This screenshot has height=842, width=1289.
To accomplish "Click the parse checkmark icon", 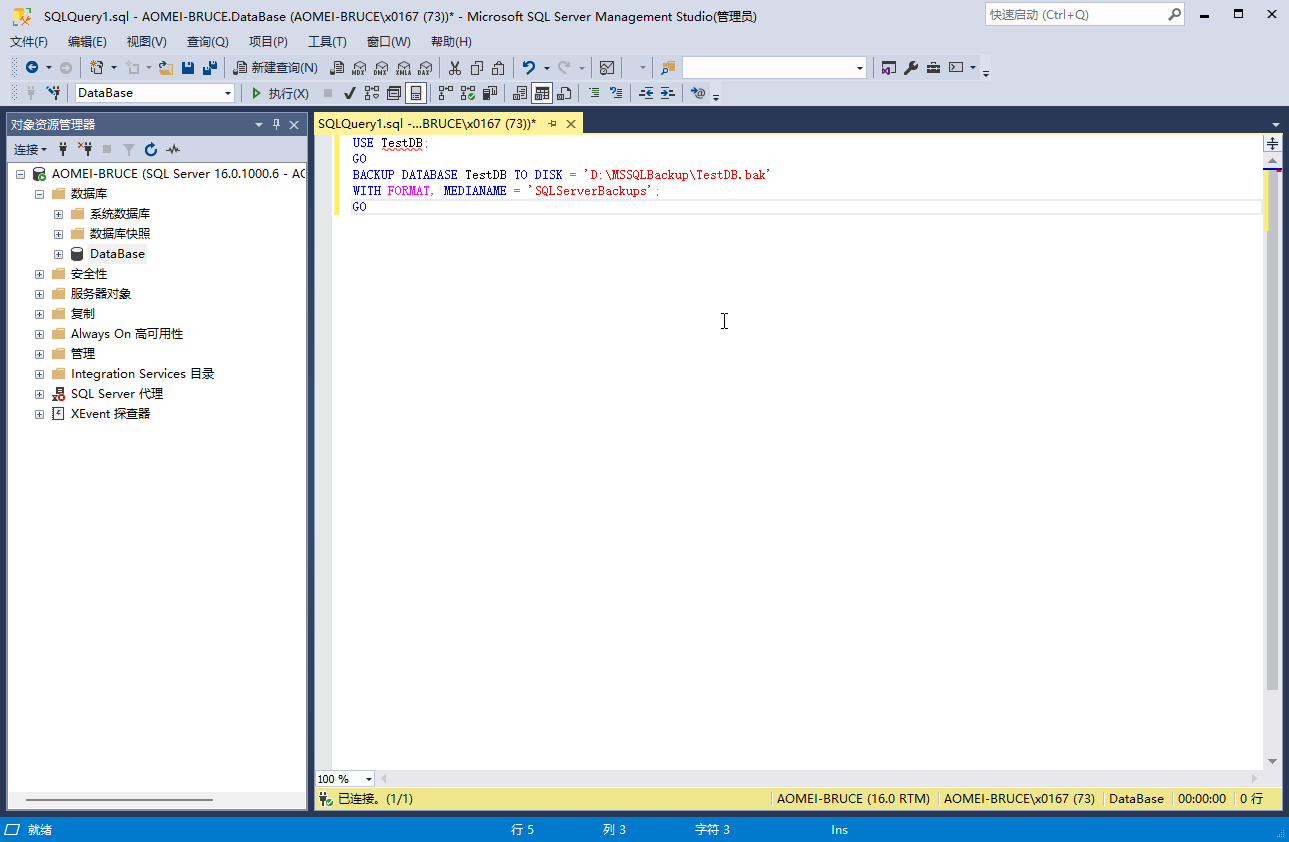I will [350, 93].
